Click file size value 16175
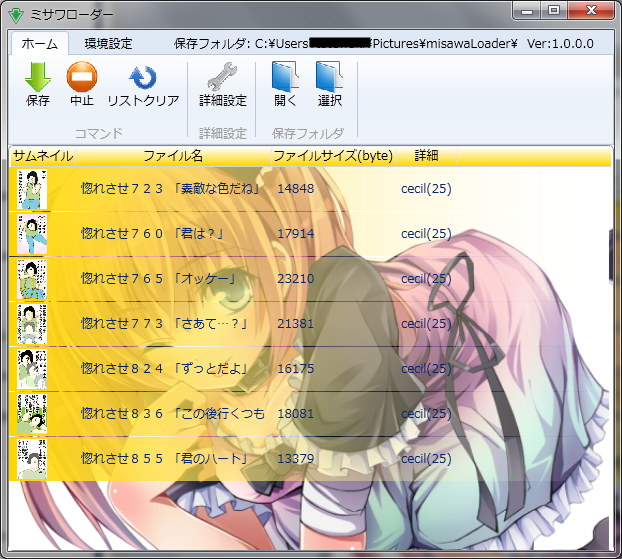 point(296,369)
